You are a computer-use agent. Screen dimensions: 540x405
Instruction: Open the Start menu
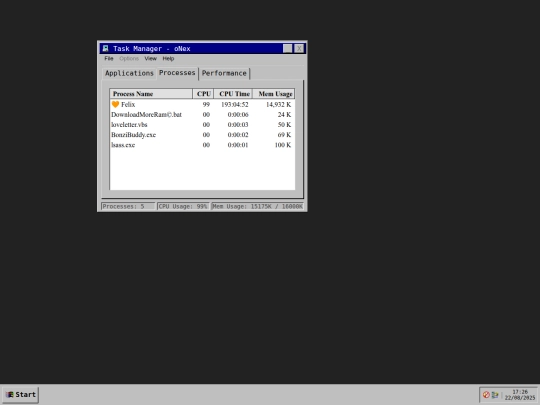click(x=21, y=395)
